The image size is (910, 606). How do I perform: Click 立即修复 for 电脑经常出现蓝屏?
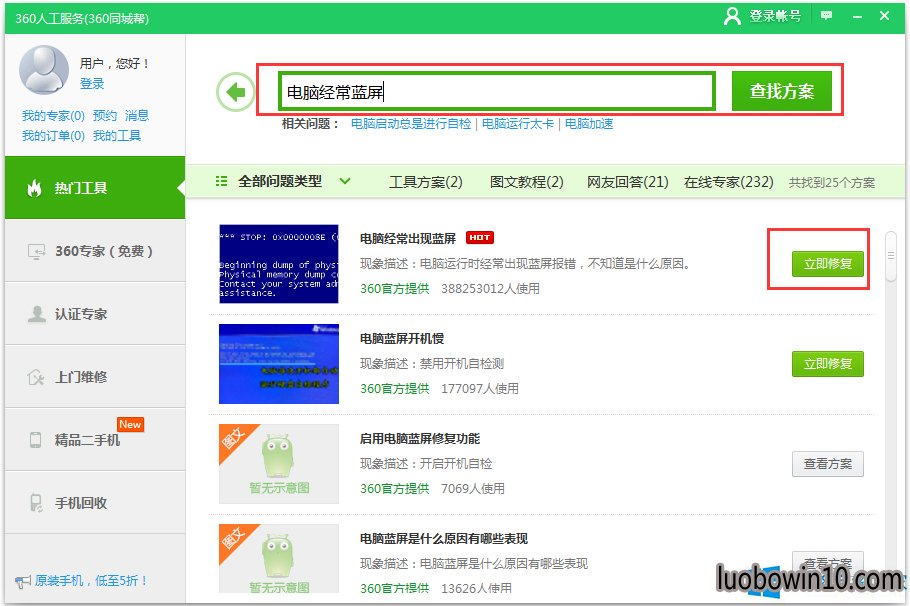click(x=828, y=264)
